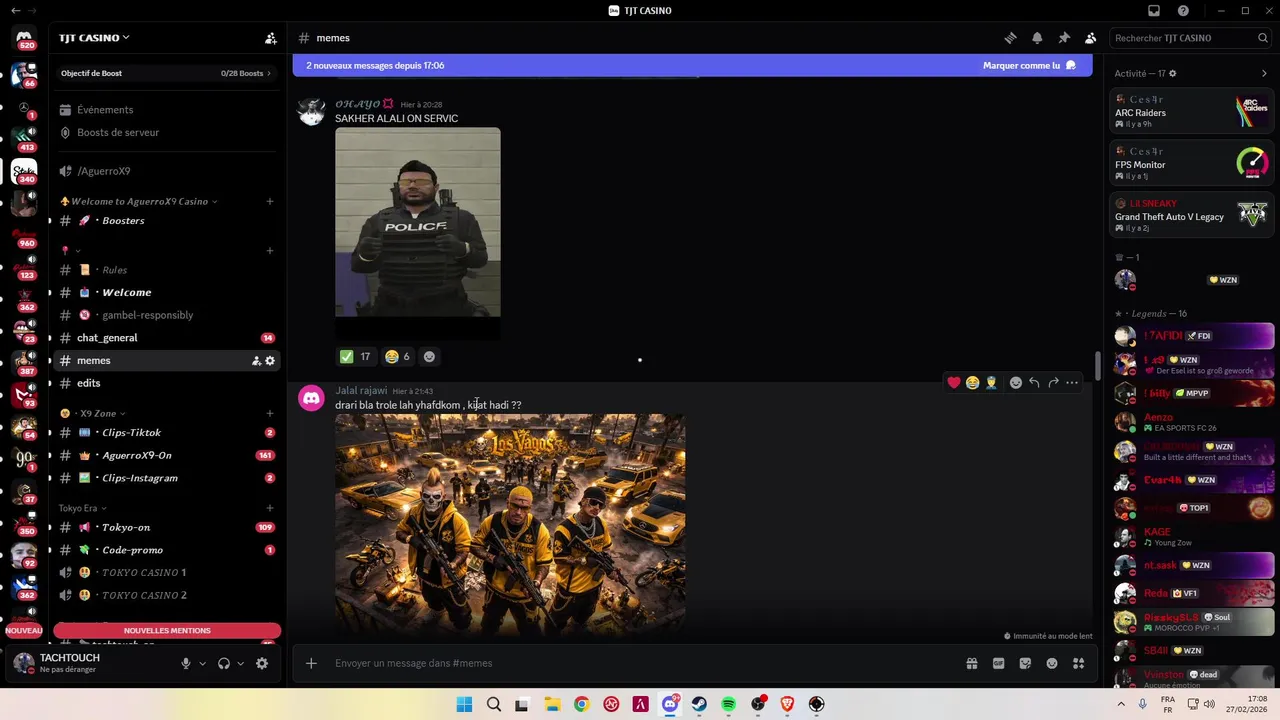Open Direct Messages home icon

click(x=24, y=38)
